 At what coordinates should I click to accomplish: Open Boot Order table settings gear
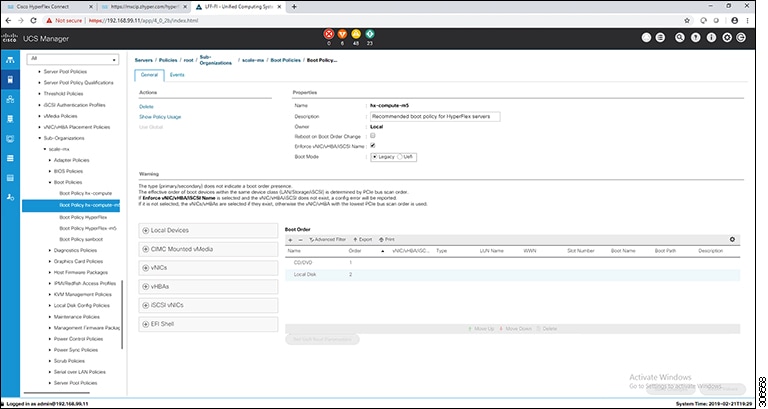732,239
